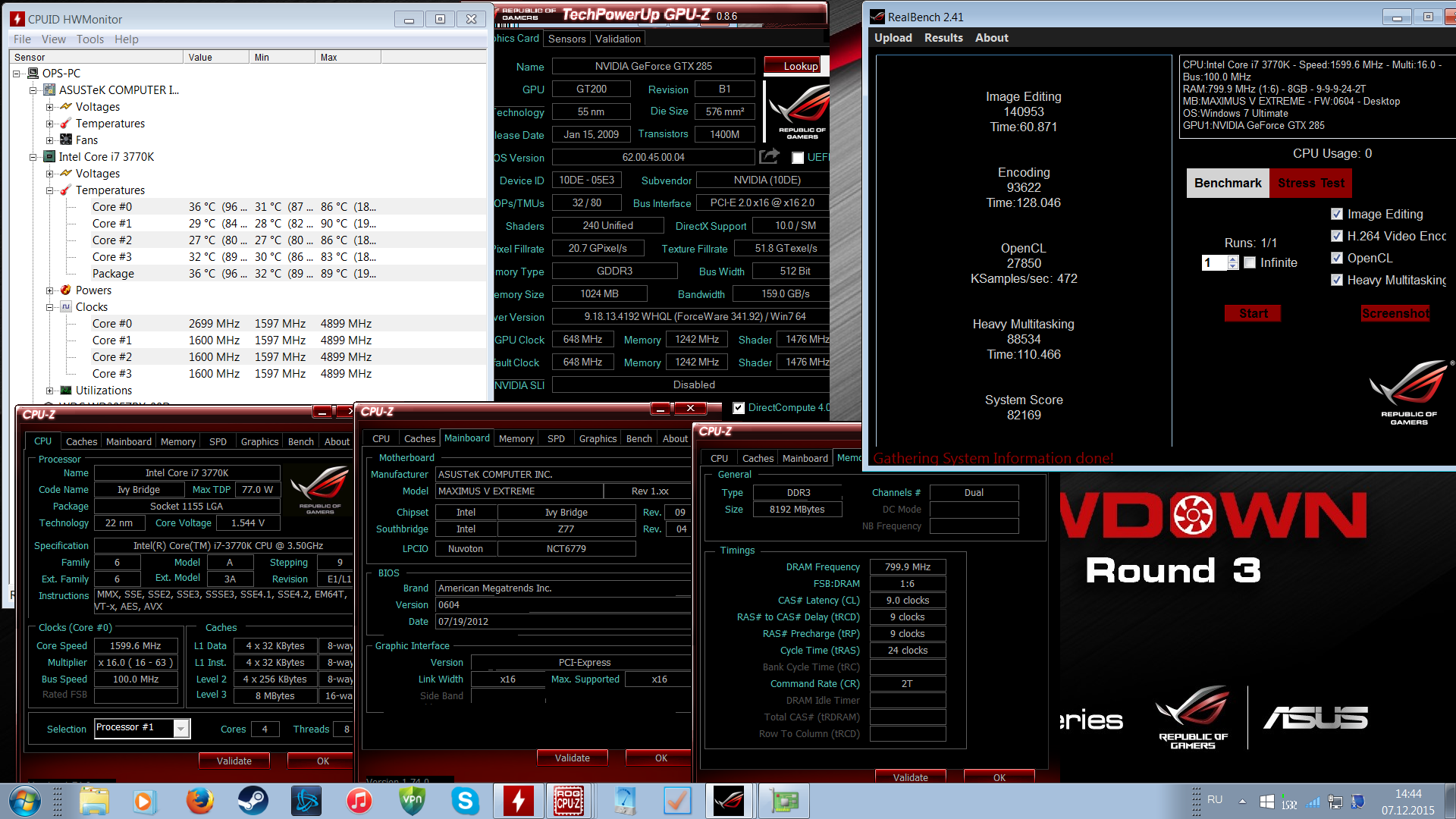Open Windows Explorer from the taskbar
Image resolution: width=1456 pixels, height=819 pixels.
pos(94,801)
